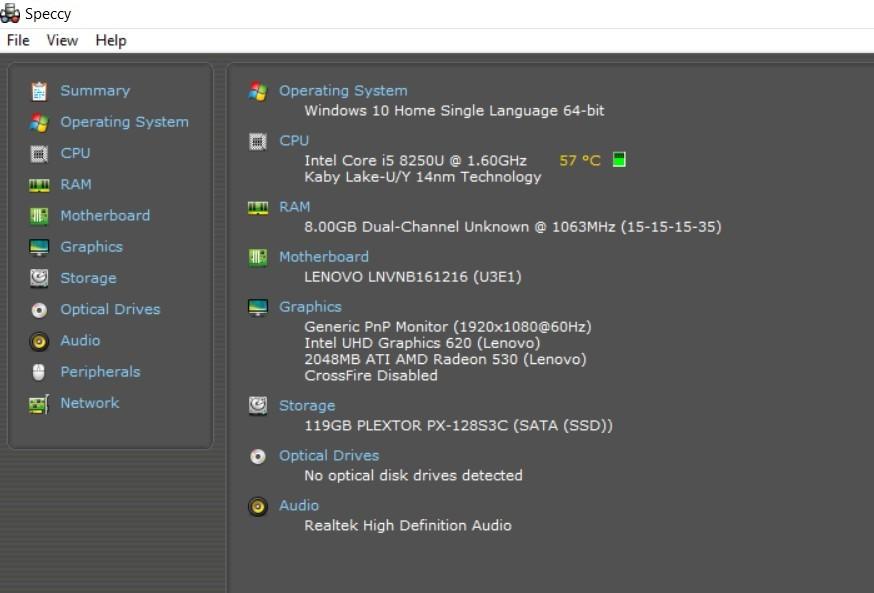Click the RAM module icon in sidebar

coord(39,184)
